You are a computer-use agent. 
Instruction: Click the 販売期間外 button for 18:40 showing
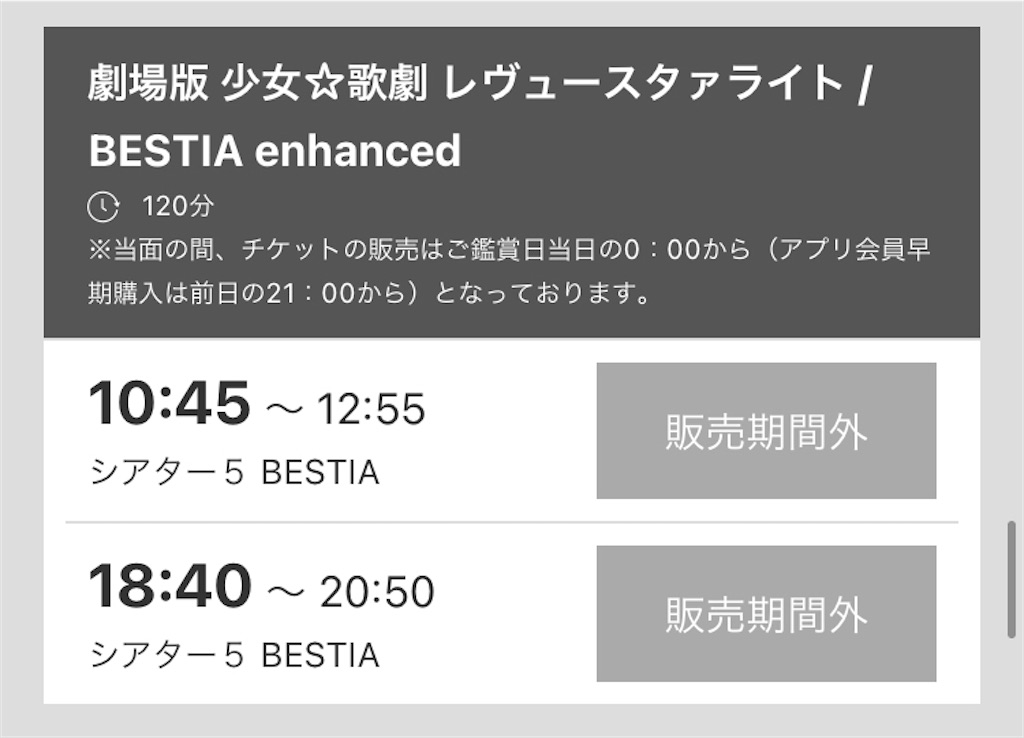766,614
